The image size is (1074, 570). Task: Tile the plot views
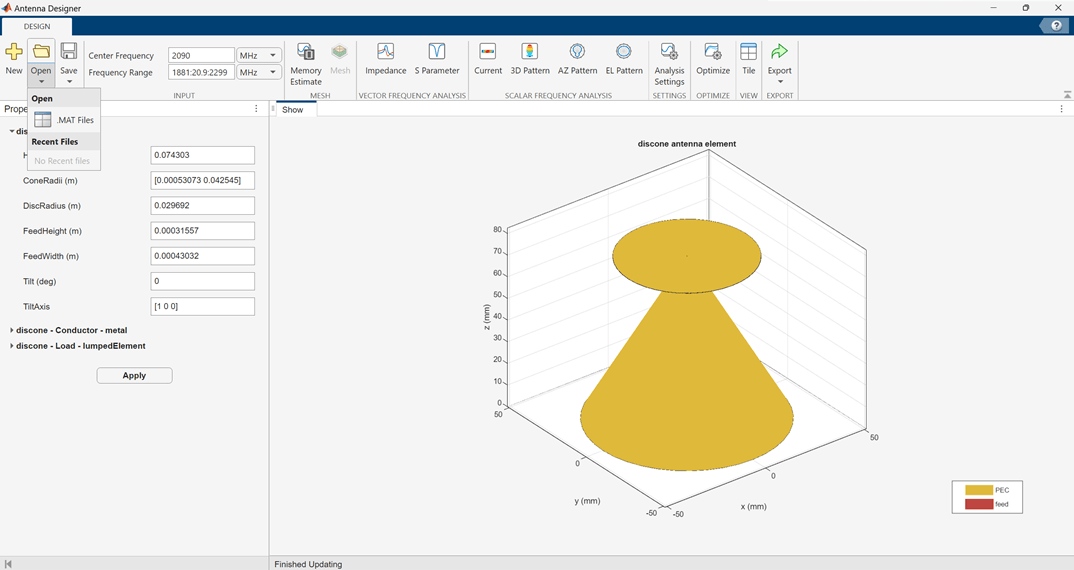pyautogui.click(x=748, y=58)
